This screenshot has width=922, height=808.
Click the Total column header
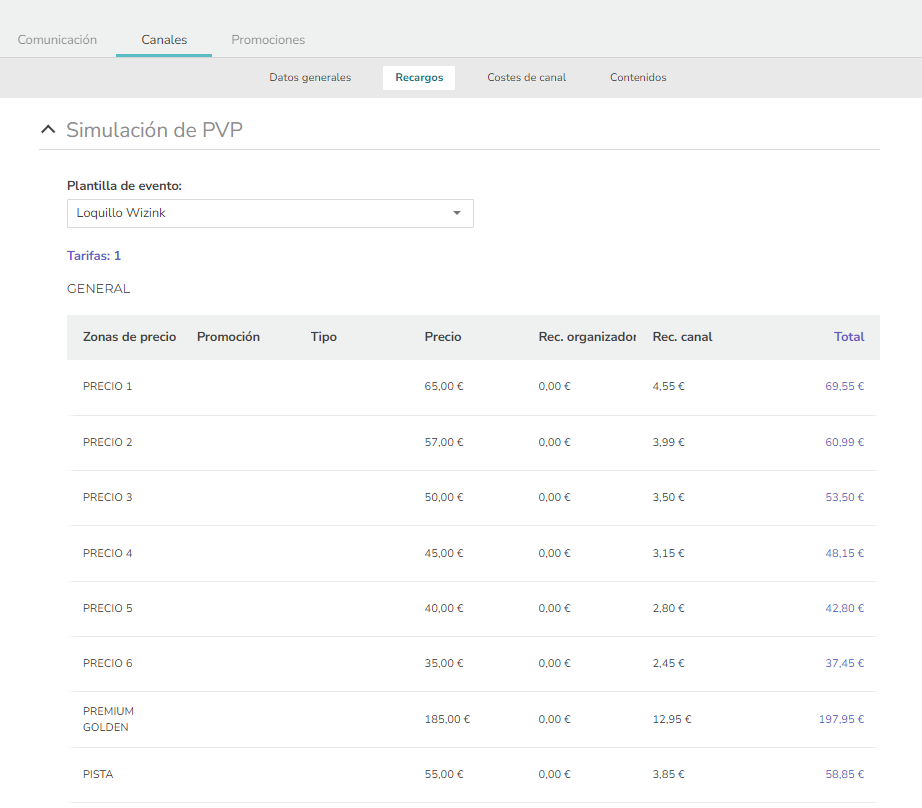click(849, 337)
